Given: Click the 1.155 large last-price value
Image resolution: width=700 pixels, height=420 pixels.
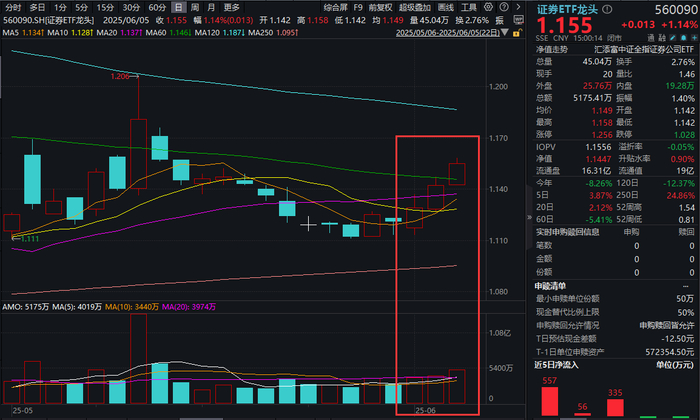Looking at the screenshot, I should coord(564,25).
